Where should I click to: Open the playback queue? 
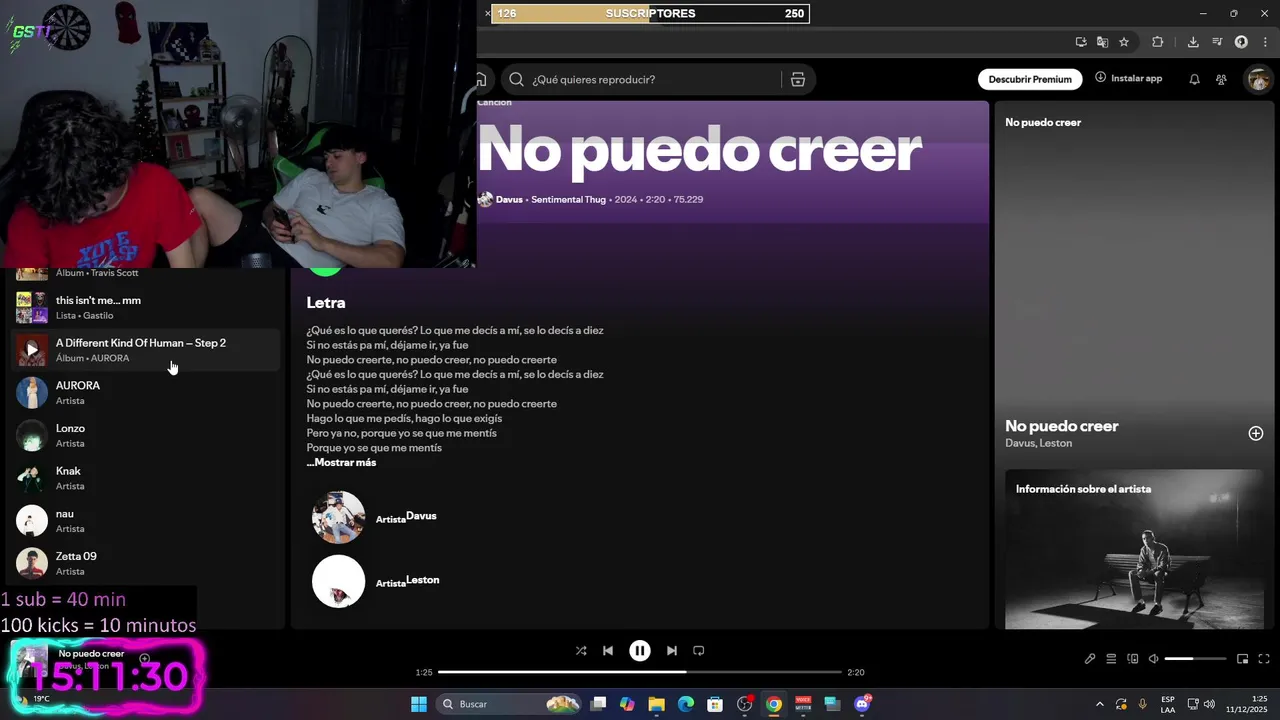coord(1111,659)
